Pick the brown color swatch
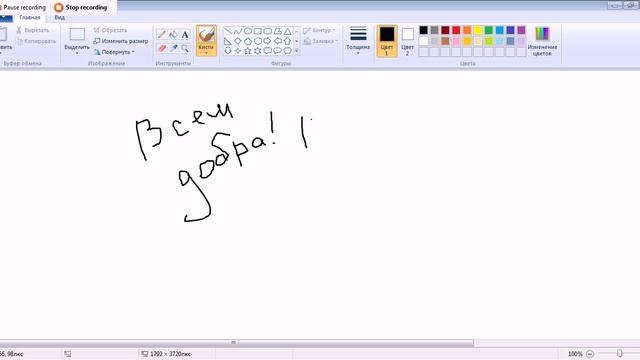 [x=445, y=41]
